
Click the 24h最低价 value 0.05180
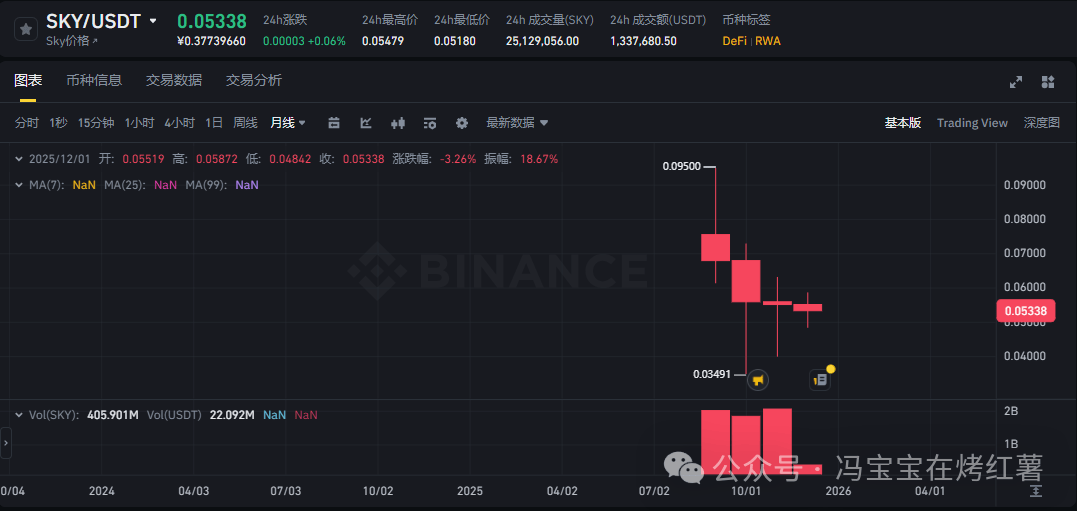coord(455,41)
